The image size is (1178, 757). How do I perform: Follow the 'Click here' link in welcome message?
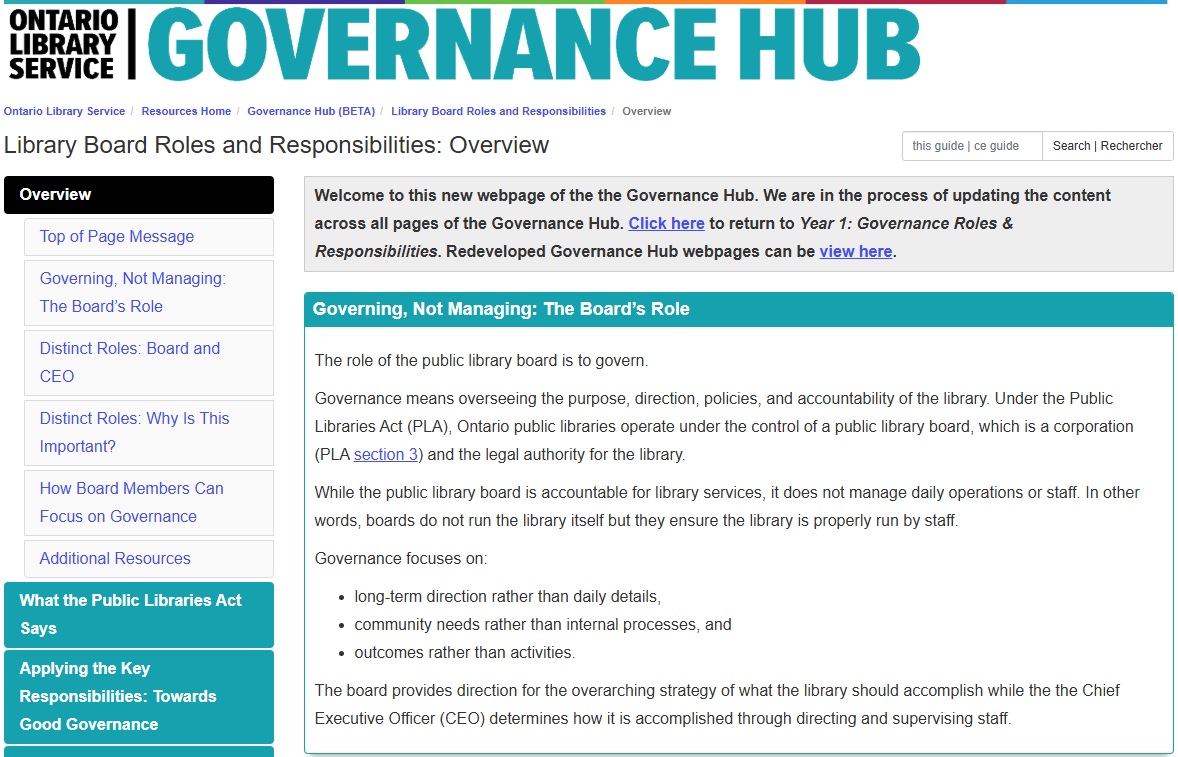(x=666, y=223)
